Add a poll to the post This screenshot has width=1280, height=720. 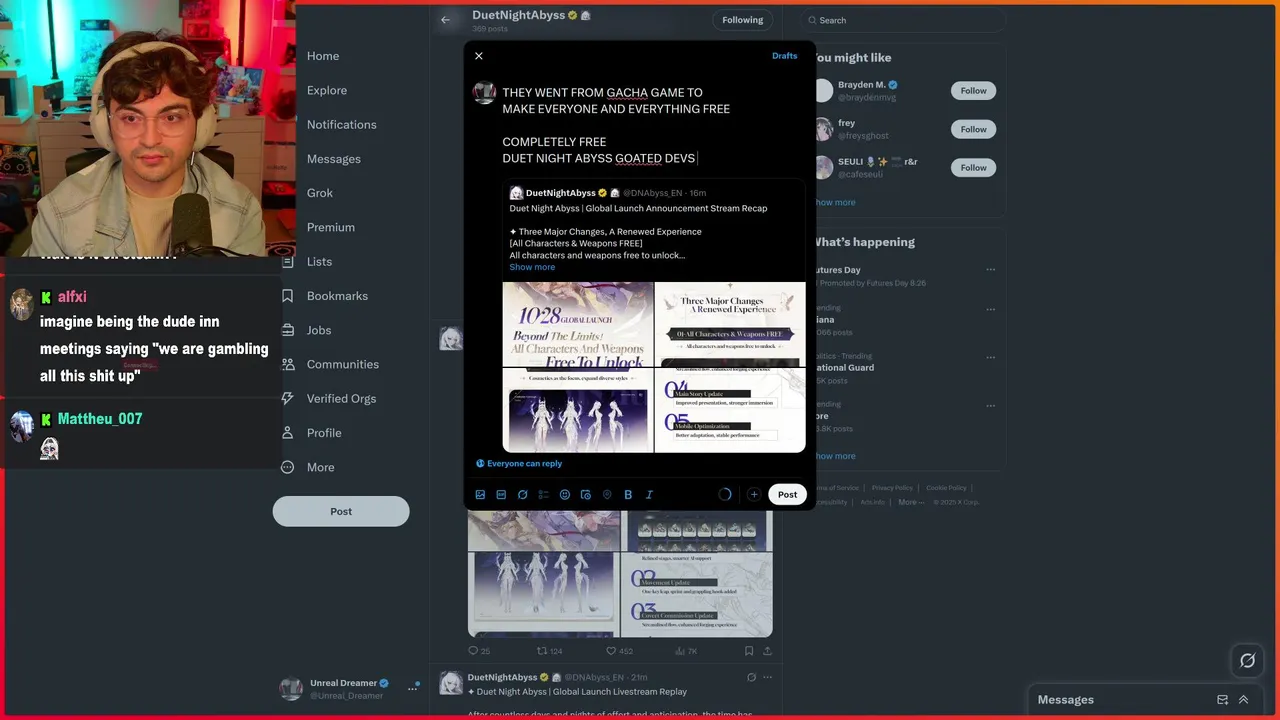click(543, 495)
